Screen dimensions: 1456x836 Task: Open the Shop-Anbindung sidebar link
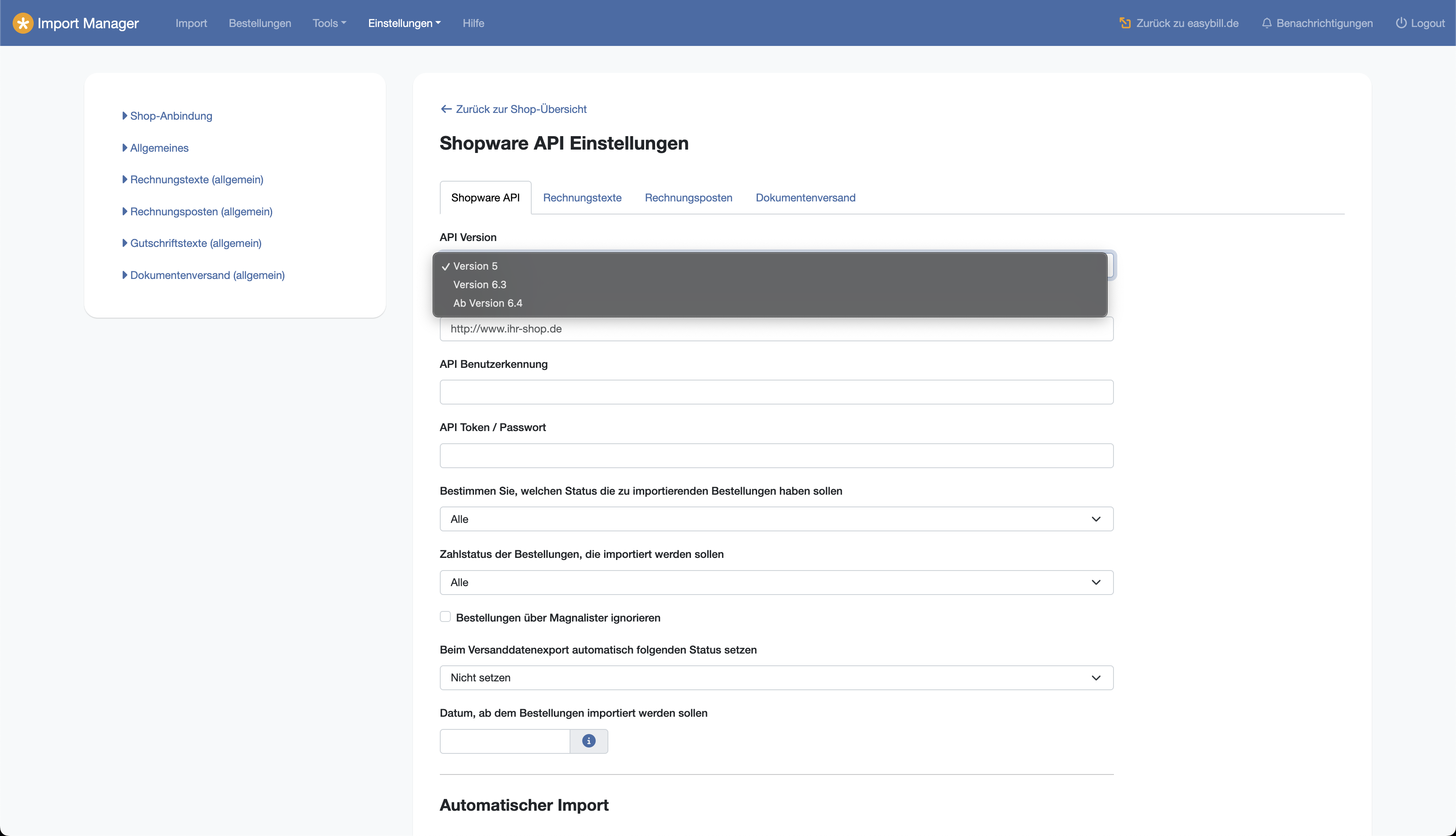click(x=167, y=116)
